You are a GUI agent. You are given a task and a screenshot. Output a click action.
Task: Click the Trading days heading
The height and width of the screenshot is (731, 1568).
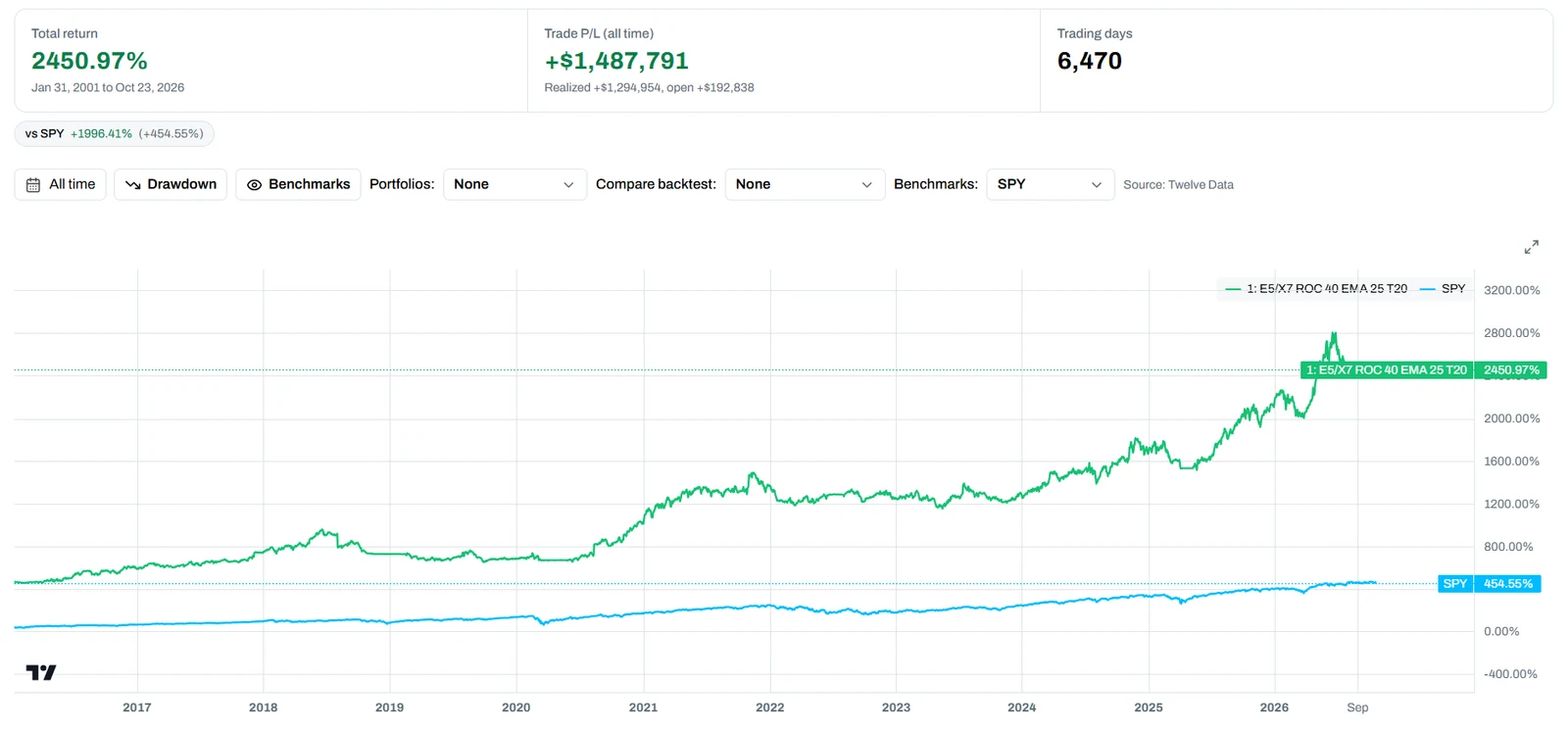pyautogui.click(x=1095, y=33)
